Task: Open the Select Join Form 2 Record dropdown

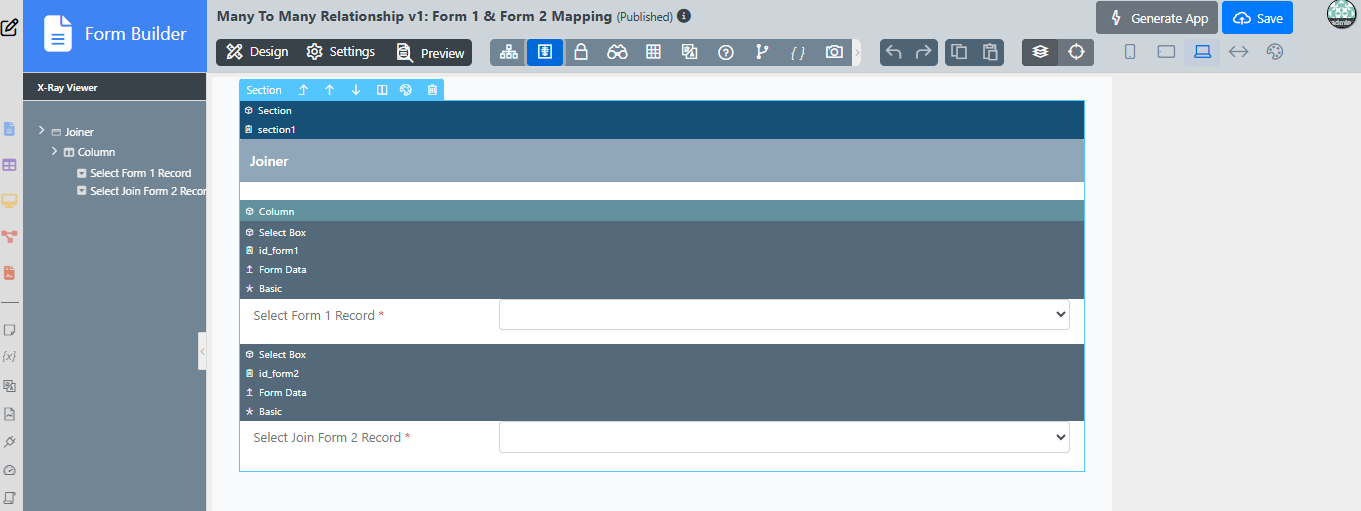Action: 784,437
